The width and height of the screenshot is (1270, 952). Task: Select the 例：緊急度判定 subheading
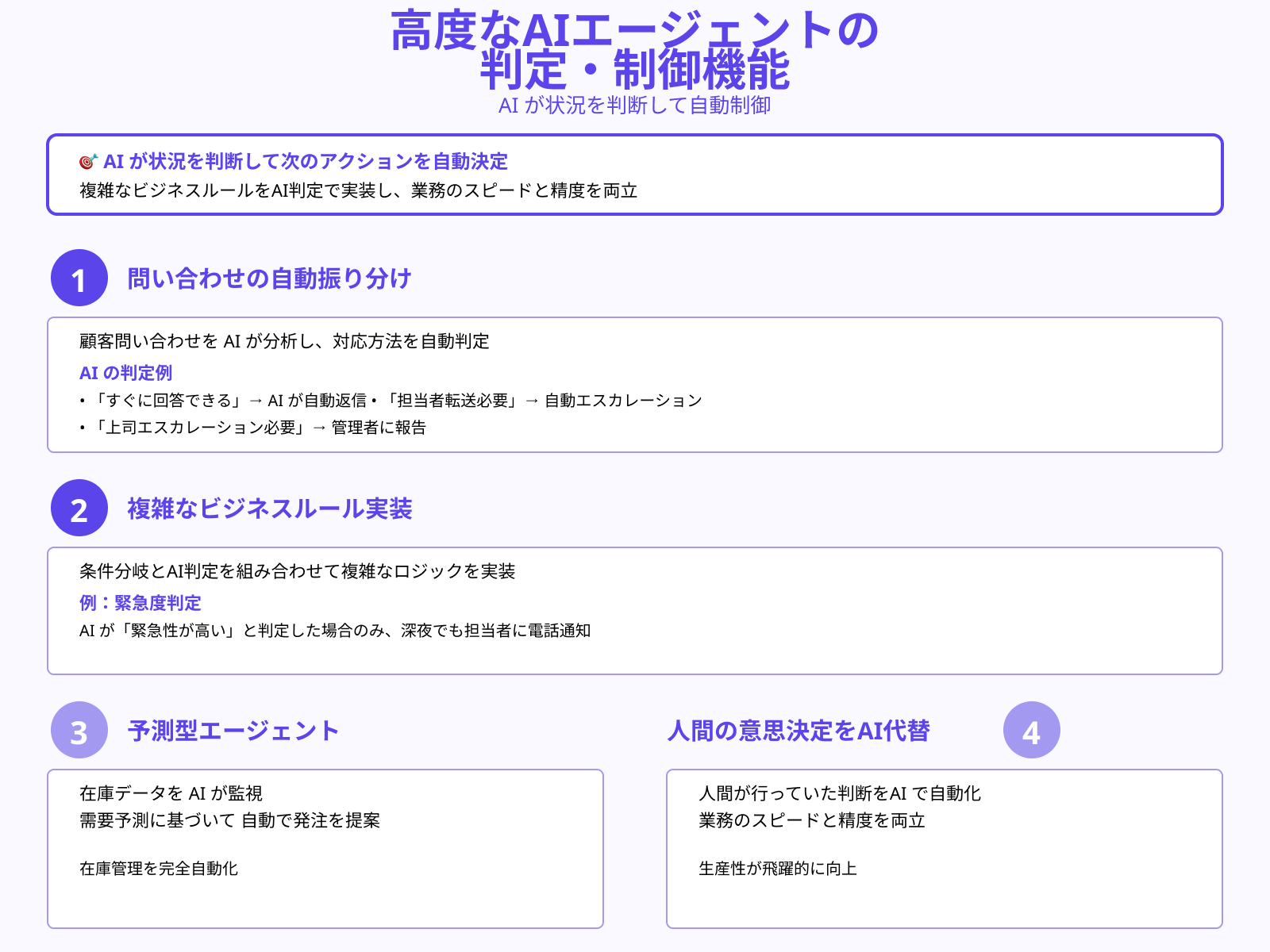click(140, 603)
